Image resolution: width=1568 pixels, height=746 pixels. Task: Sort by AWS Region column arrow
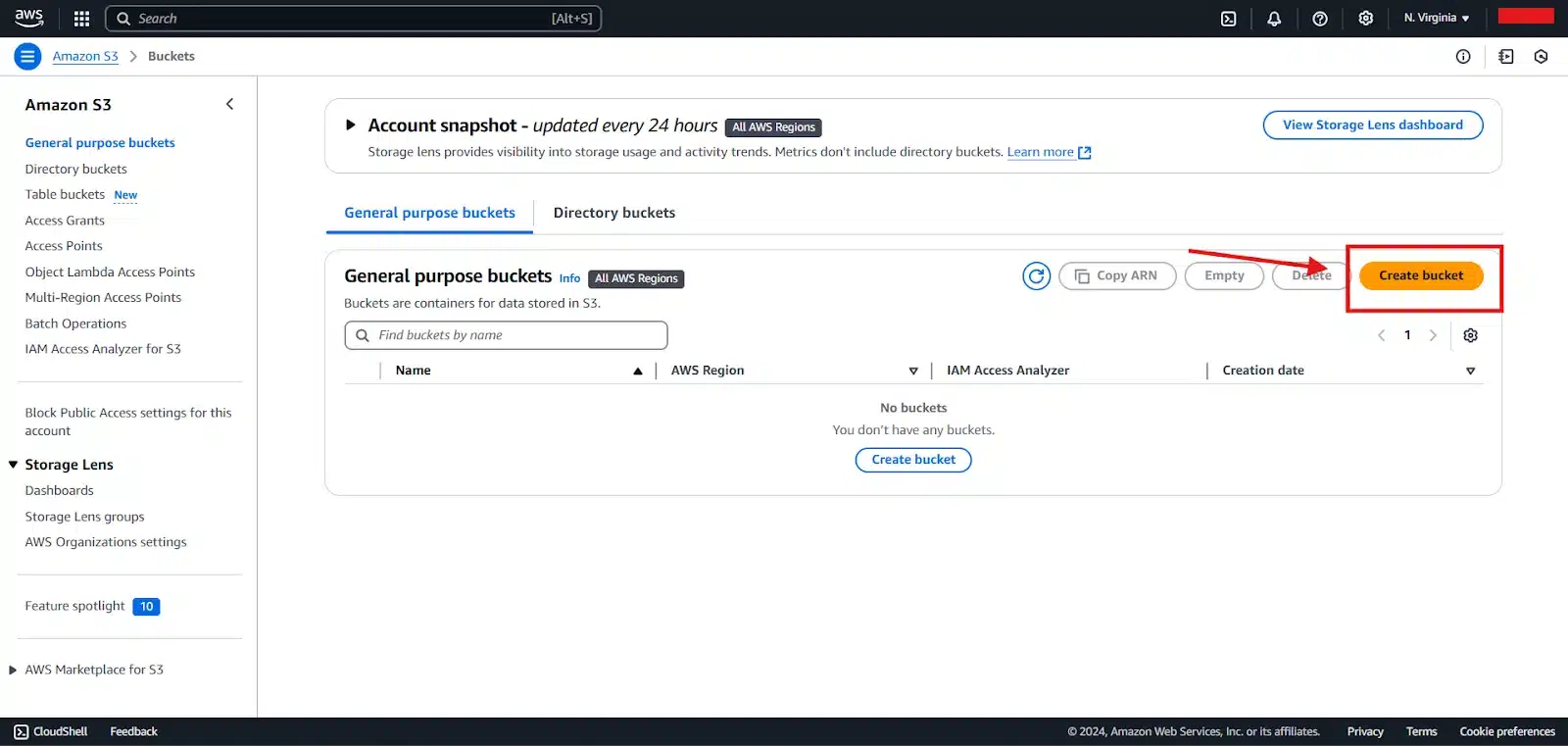tap(913, 371)
